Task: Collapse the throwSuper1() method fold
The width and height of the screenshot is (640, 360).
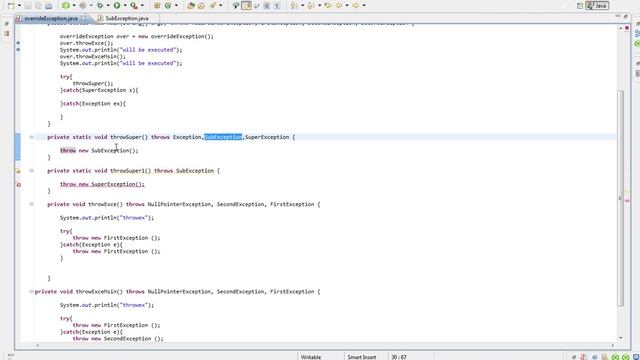Action: (31, 171)
